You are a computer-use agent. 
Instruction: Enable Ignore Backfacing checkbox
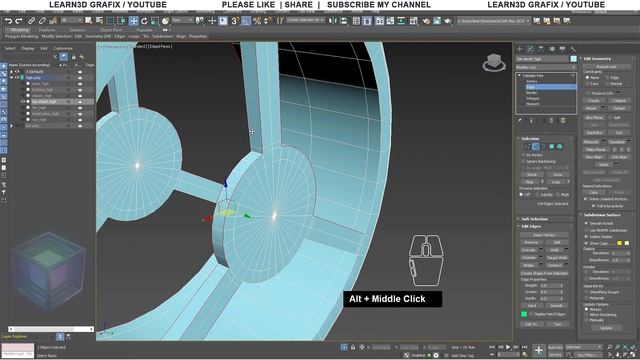click(524, 161)
